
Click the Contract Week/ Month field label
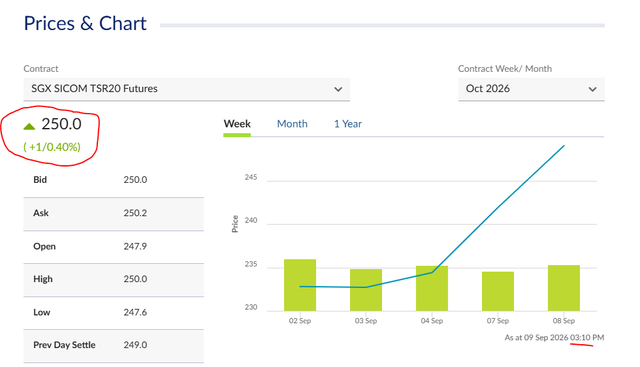[x=505, y=69]
